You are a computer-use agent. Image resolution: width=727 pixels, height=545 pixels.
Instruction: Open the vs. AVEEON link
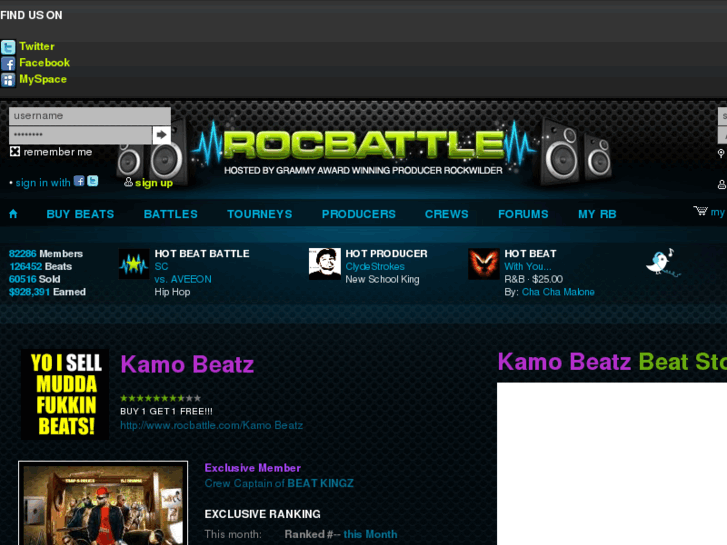183,279
